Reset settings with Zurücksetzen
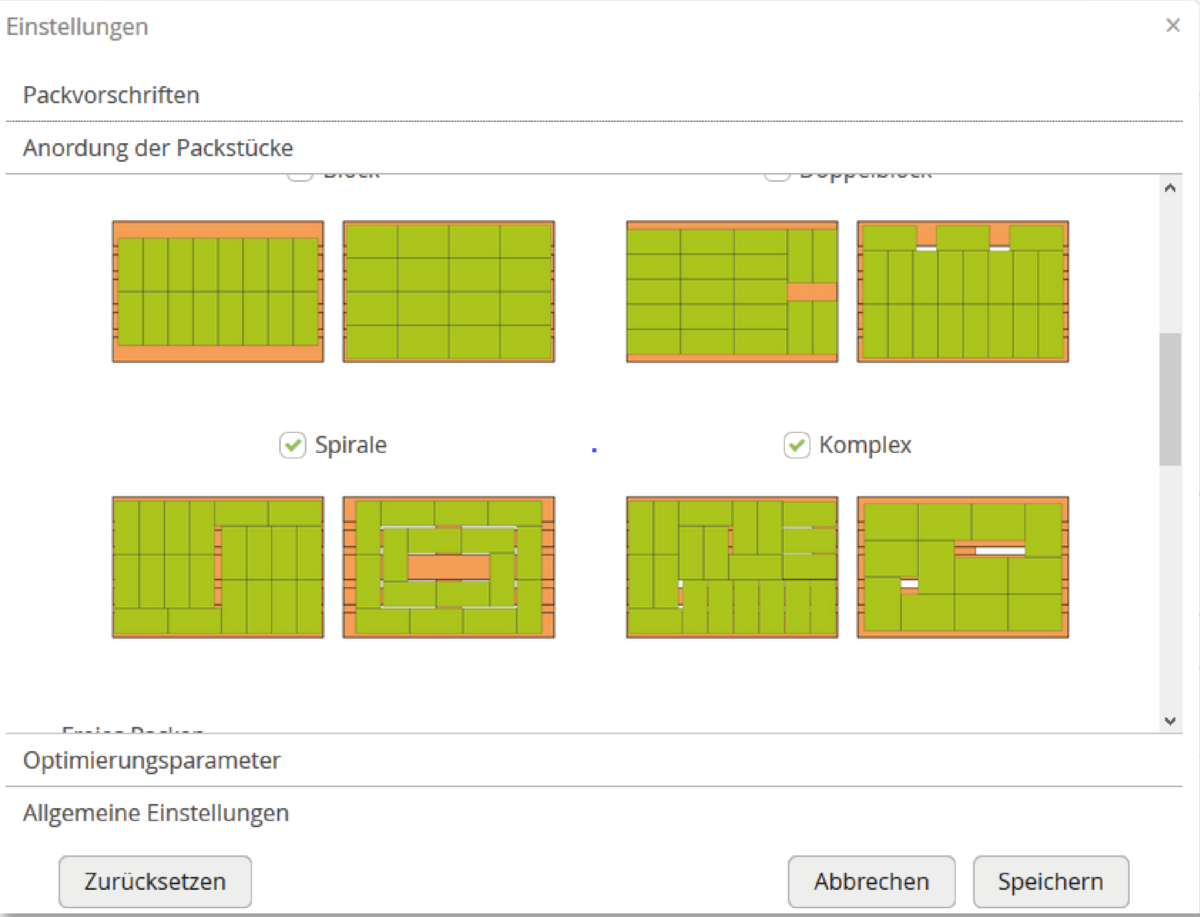 click(x=154, y=881)
